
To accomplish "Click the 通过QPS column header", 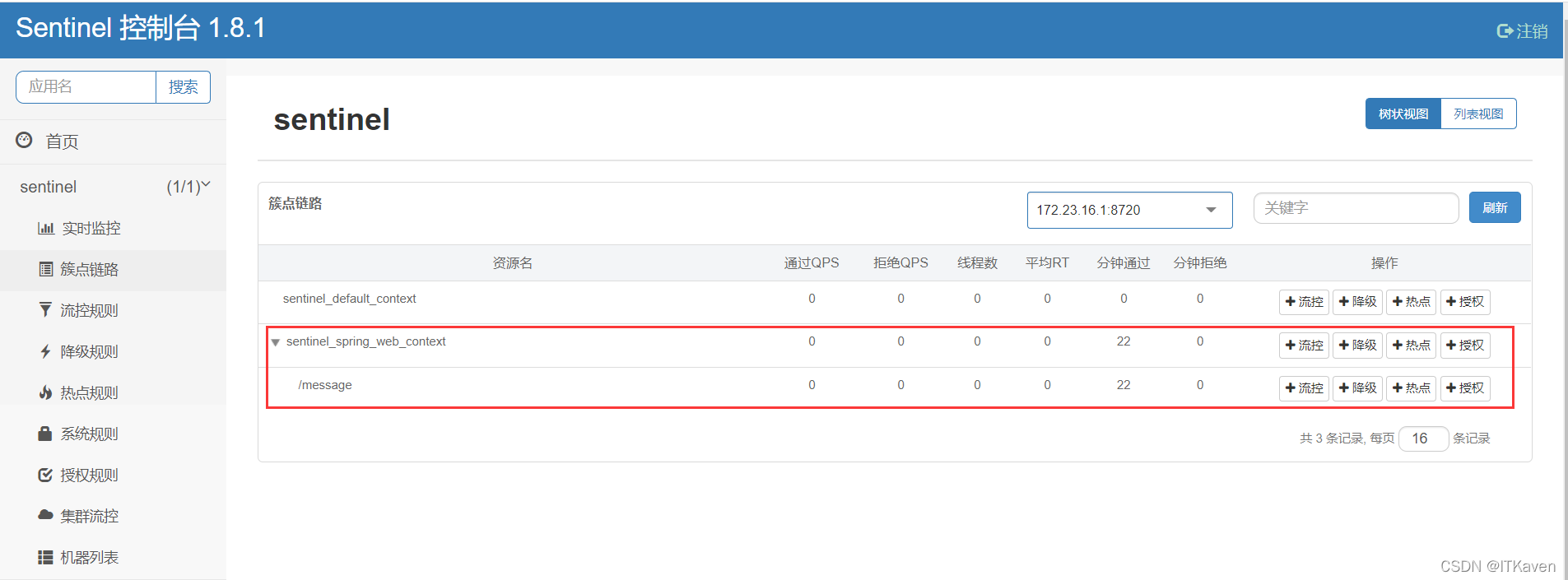I will pyautogui.click(x=812, y=263).
